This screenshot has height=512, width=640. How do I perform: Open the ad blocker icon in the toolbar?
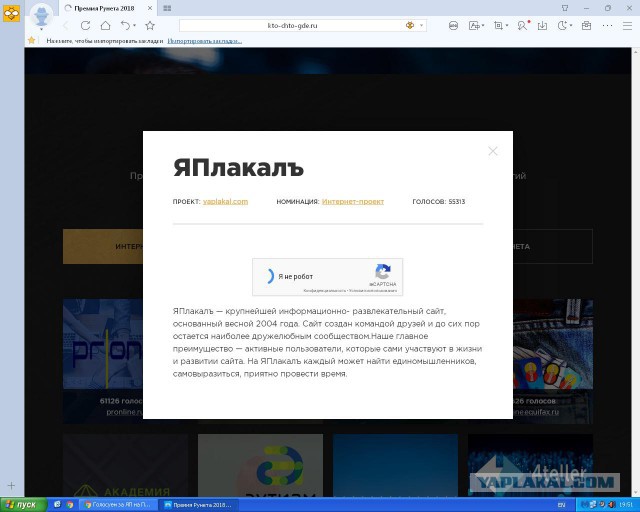(453, 26)
